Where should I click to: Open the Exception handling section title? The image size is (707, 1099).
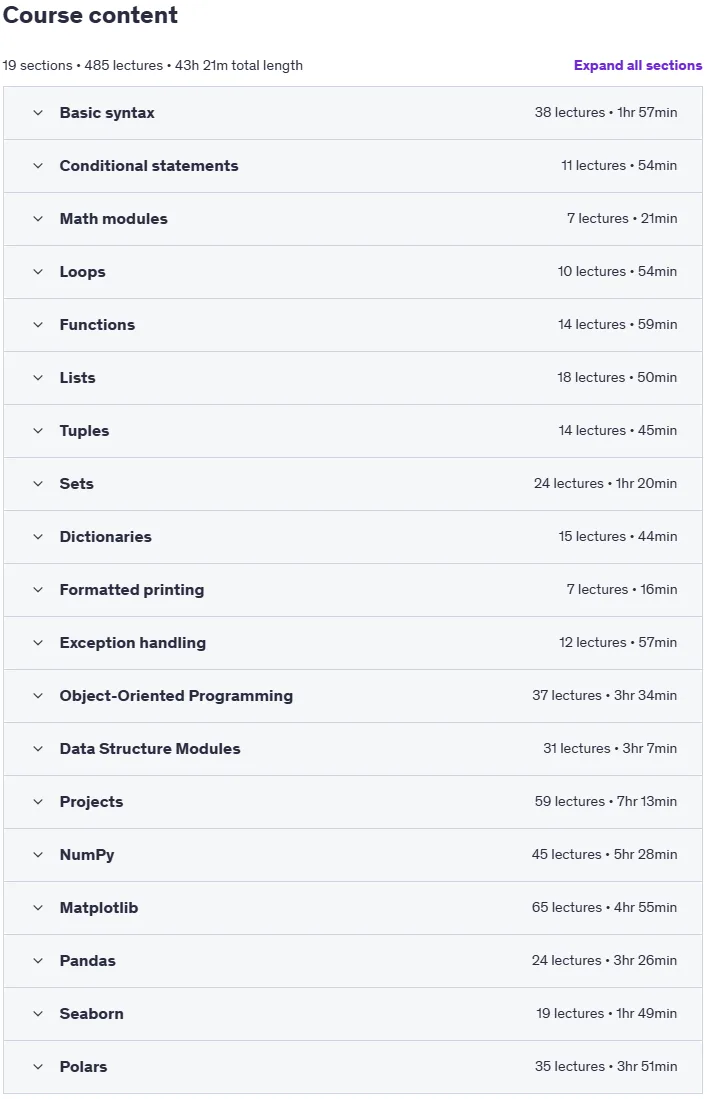pos(132,643)
